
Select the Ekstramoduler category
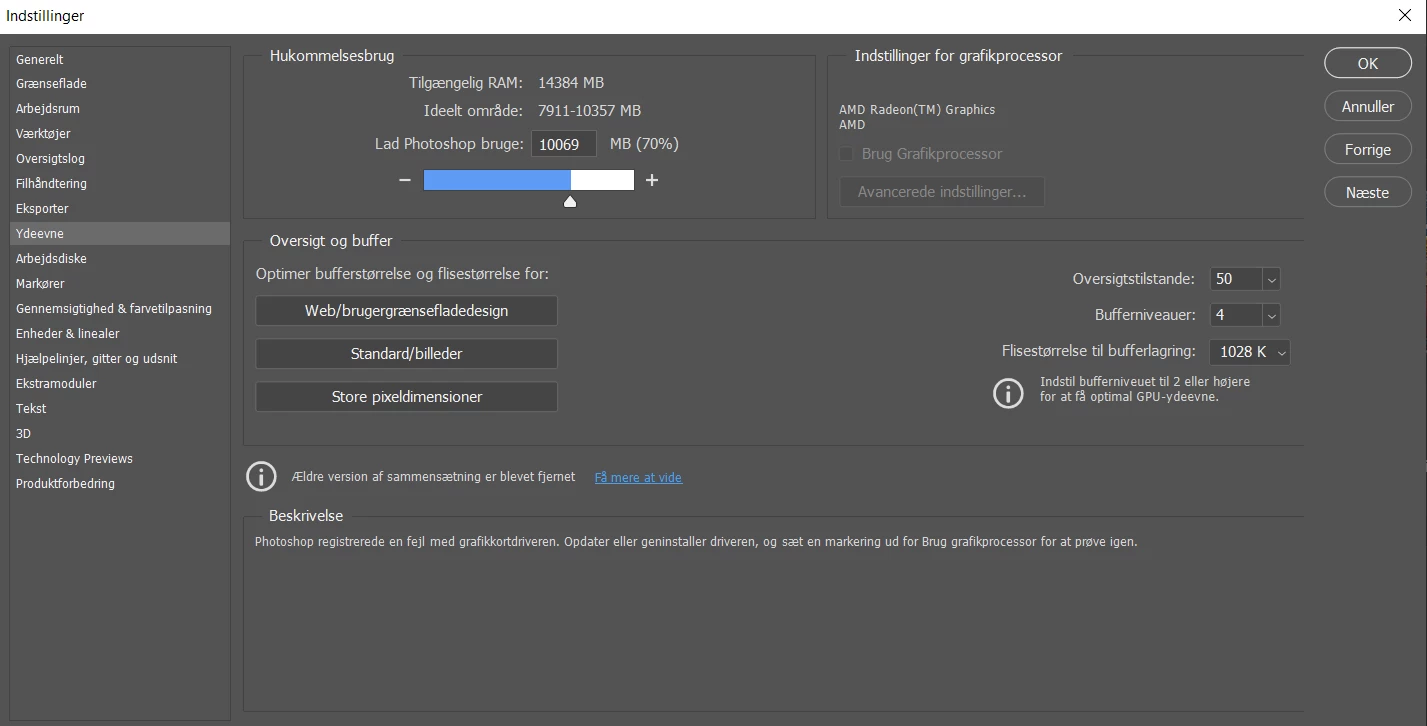[120, 384]
